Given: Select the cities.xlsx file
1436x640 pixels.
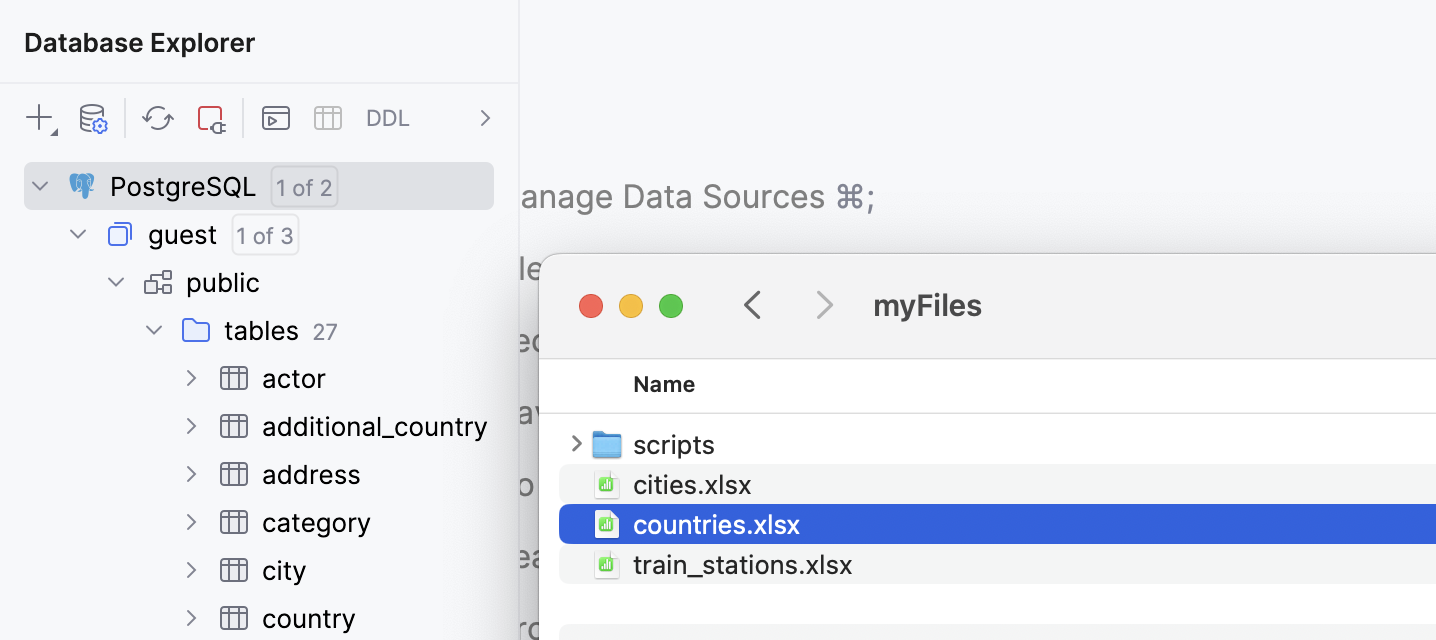Looking at the screenshot, I should click(x=692, y=484).
